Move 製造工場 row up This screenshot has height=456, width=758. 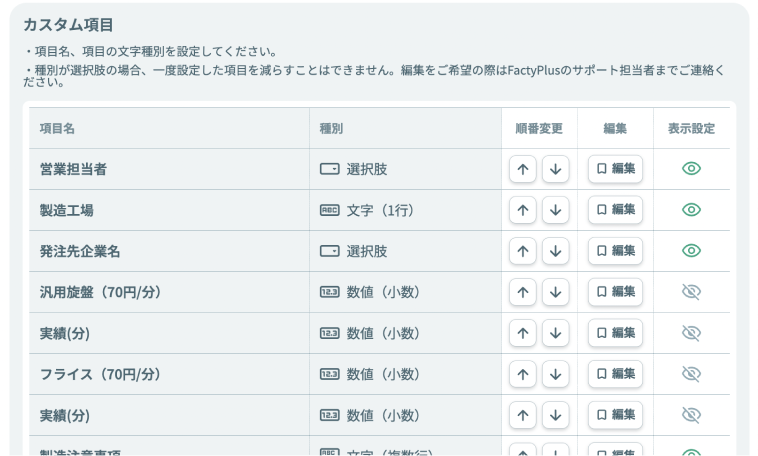523,210
